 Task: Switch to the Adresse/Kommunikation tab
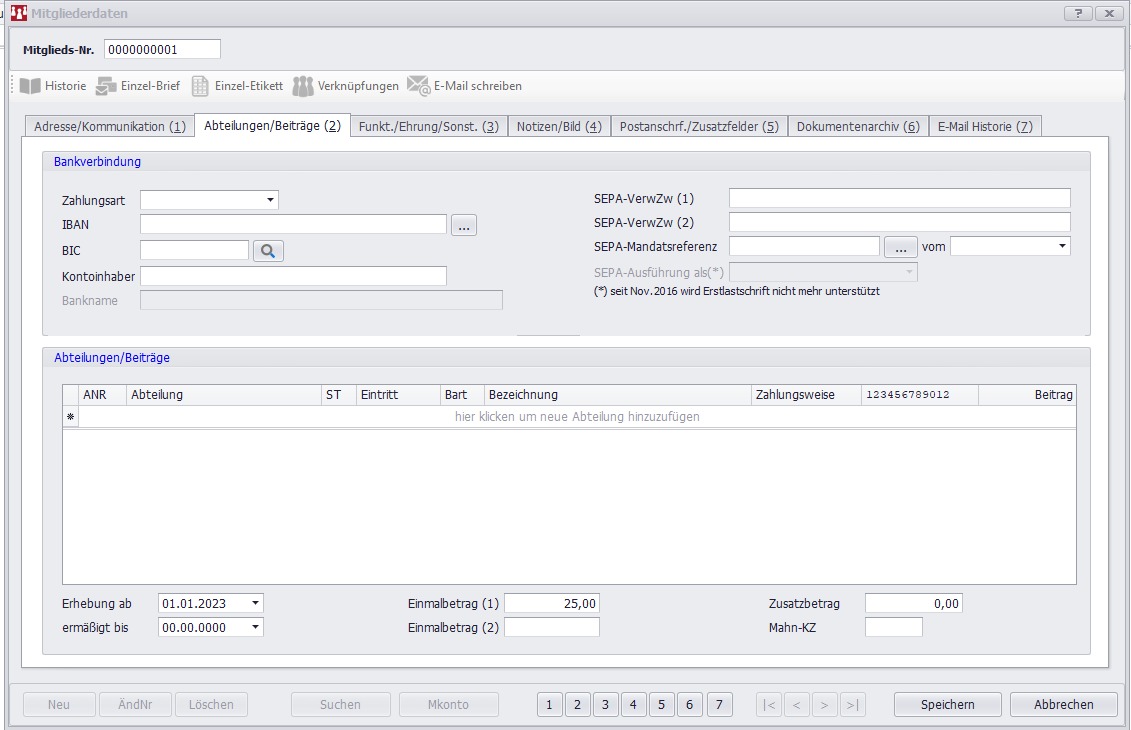coord(109,127)
